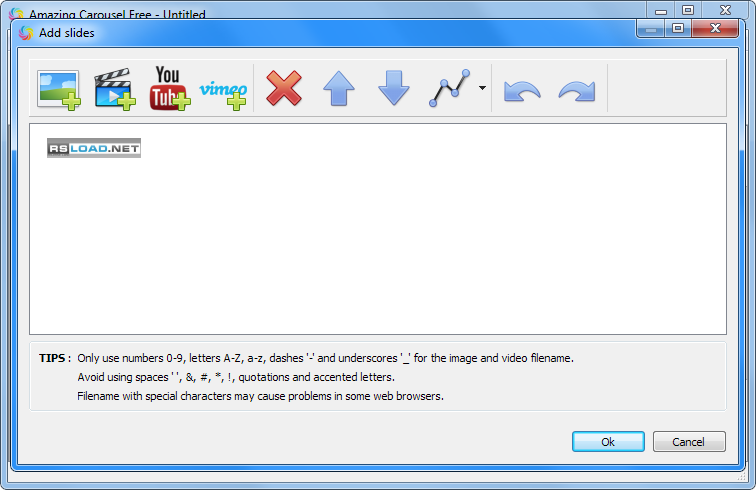
Task: Delete the selected slide with red X
Action: (x=284, y=88)
